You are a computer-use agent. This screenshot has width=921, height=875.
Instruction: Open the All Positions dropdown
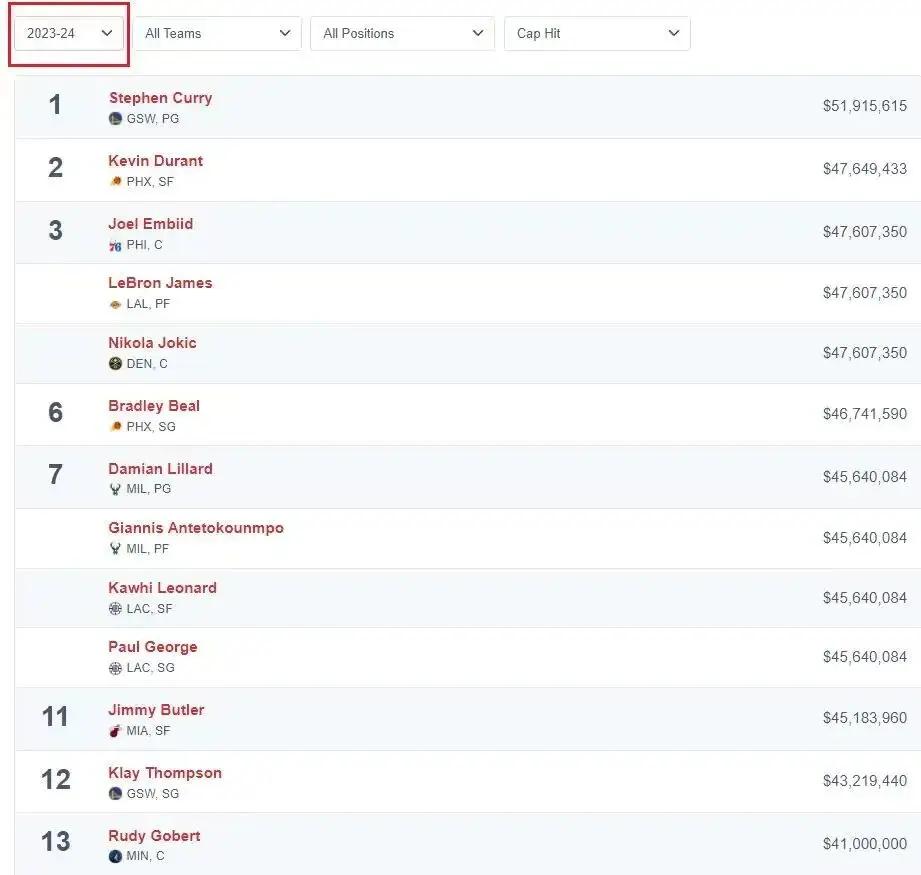click(402, 33)
